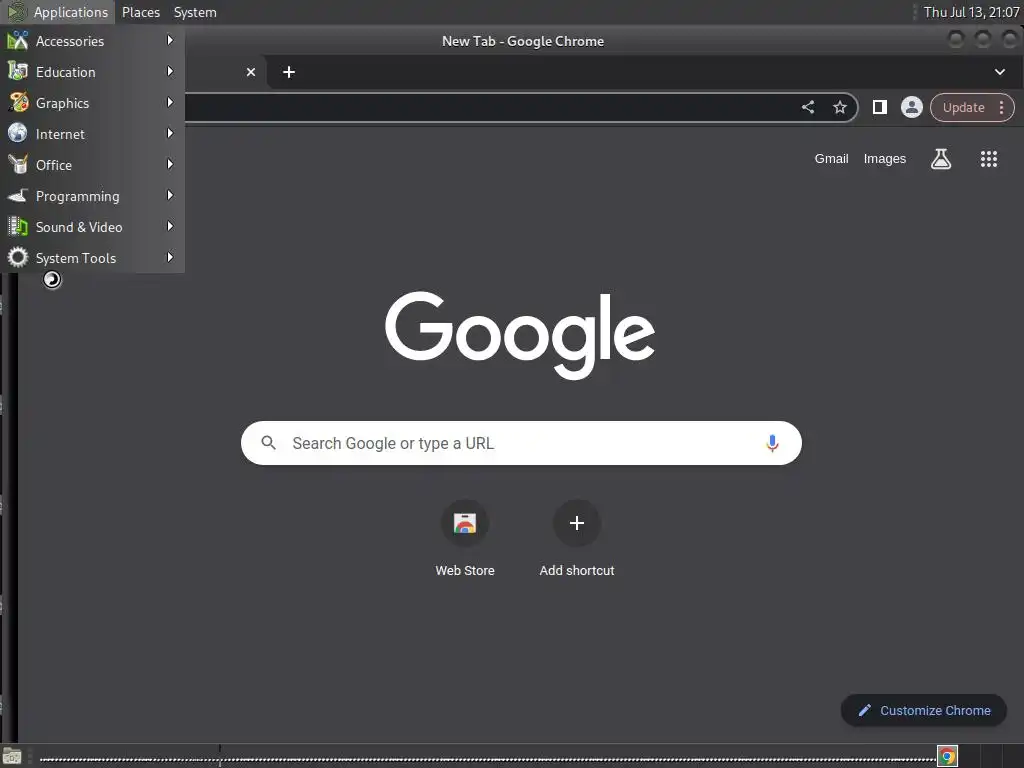The height and width of the screenshot is (768, 1024).
Task: Expand arrow next to Programming
Action: [170, 195]
